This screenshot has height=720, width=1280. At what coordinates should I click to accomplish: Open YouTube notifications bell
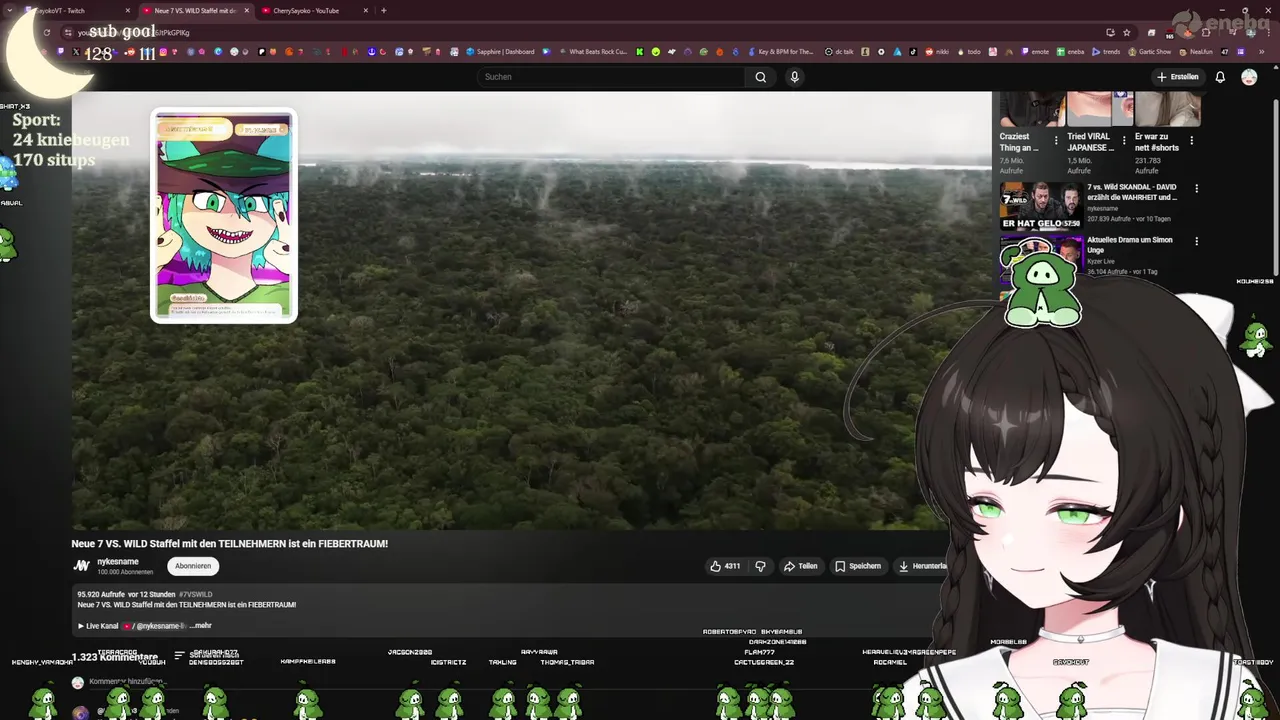click(1220, 77)
